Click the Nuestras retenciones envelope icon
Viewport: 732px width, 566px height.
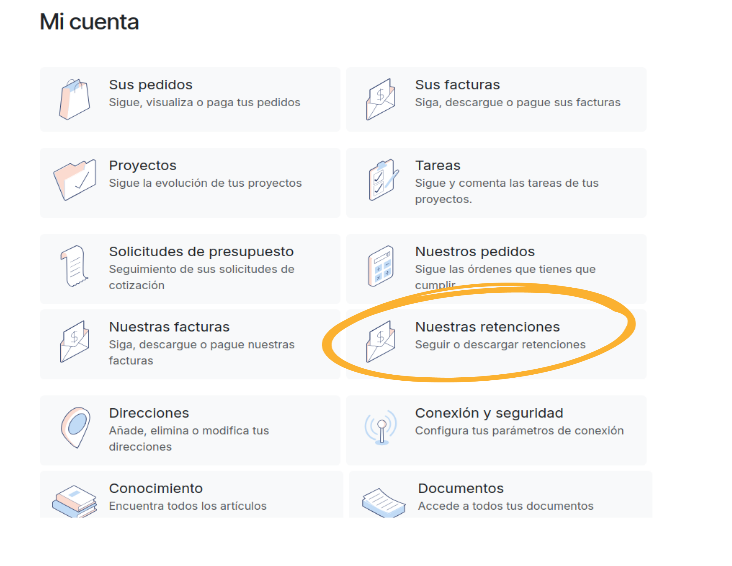pos(380,341)
